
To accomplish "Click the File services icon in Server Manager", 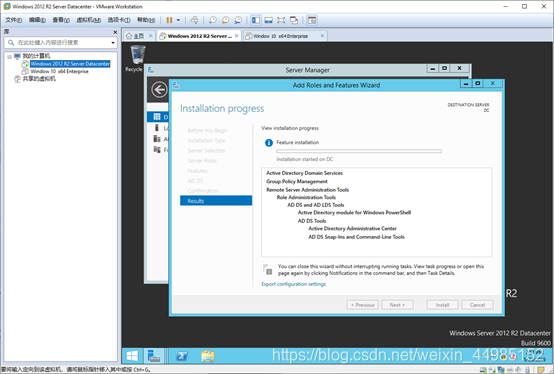I will (x=157, y=150).
